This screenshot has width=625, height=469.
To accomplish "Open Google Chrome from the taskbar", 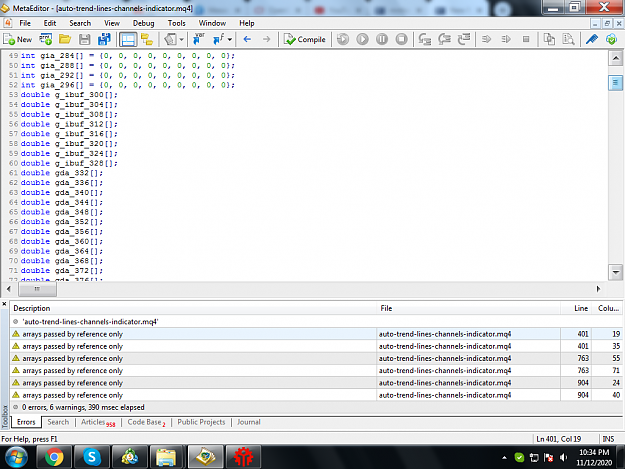I will click(x=54, y=457).
